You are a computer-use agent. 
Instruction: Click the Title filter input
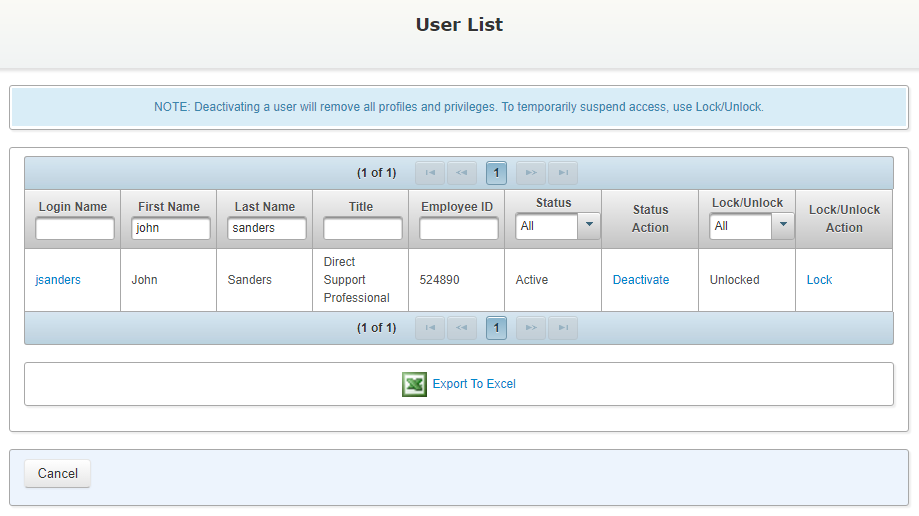coord(362,229)
